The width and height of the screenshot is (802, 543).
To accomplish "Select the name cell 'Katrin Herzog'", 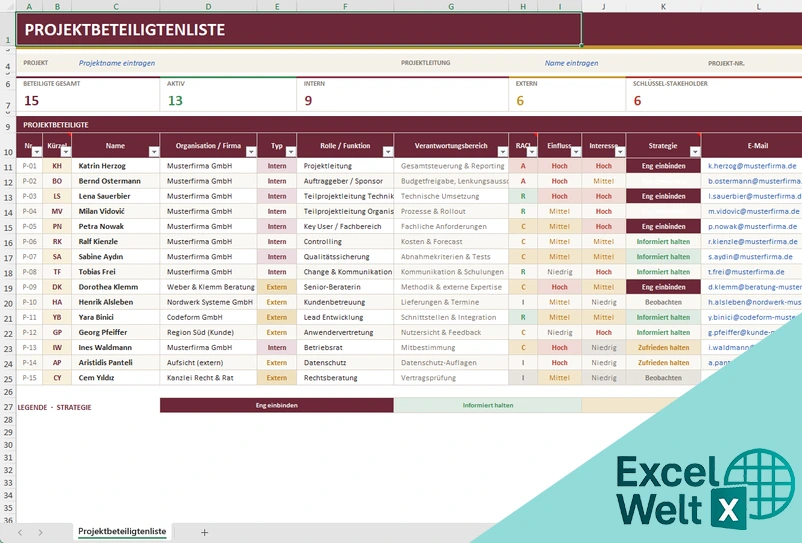I will coord(116,166).
